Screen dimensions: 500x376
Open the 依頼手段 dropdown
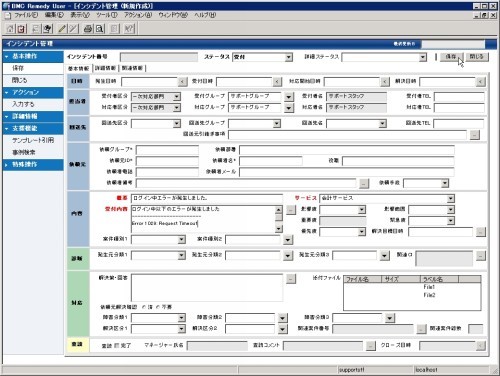point(445,183)
